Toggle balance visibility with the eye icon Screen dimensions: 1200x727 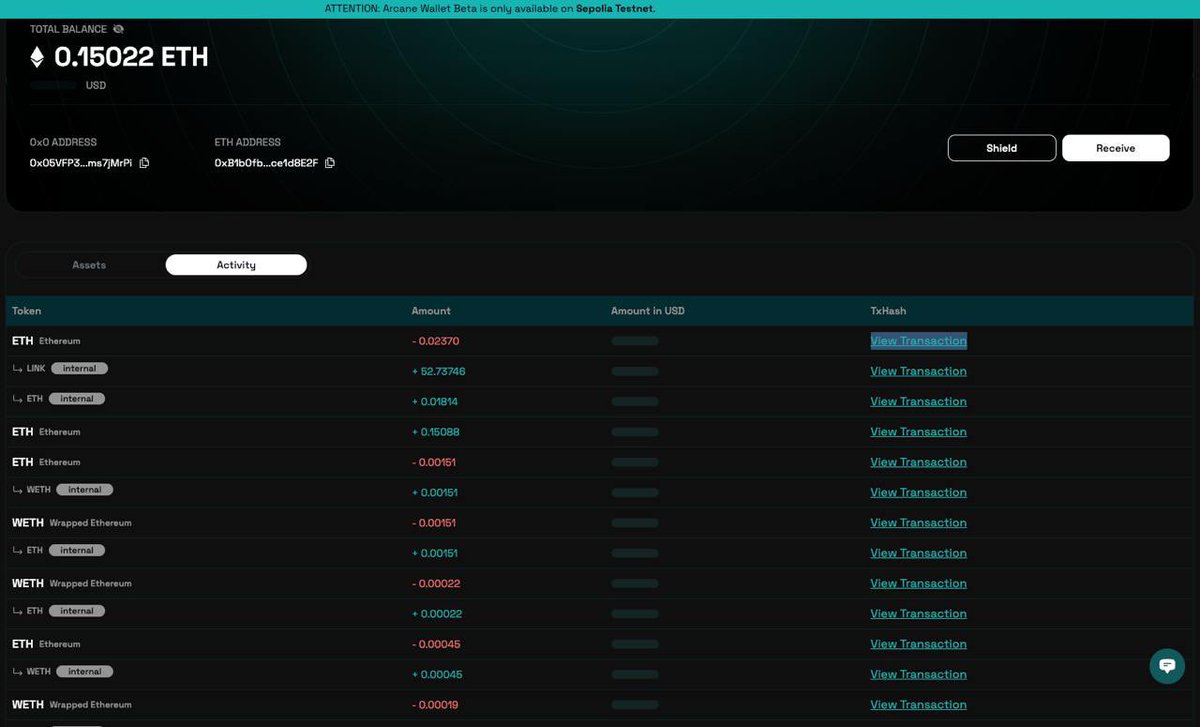pyautogui.click(x=118, y=29)
